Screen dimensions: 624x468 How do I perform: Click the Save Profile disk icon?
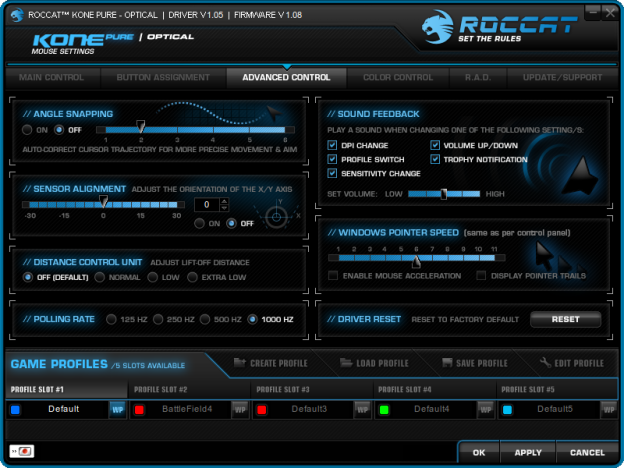pos(447,363)
